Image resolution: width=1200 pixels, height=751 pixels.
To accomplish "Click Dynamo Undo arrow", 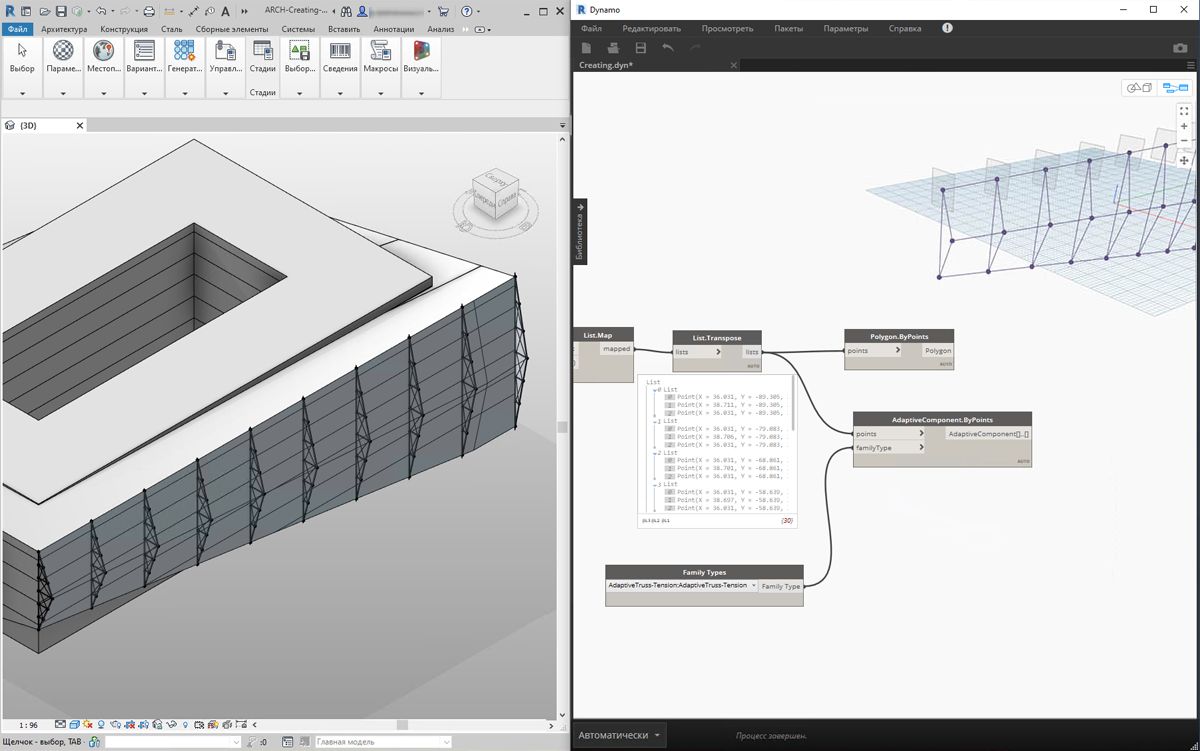I will [668, 48].
